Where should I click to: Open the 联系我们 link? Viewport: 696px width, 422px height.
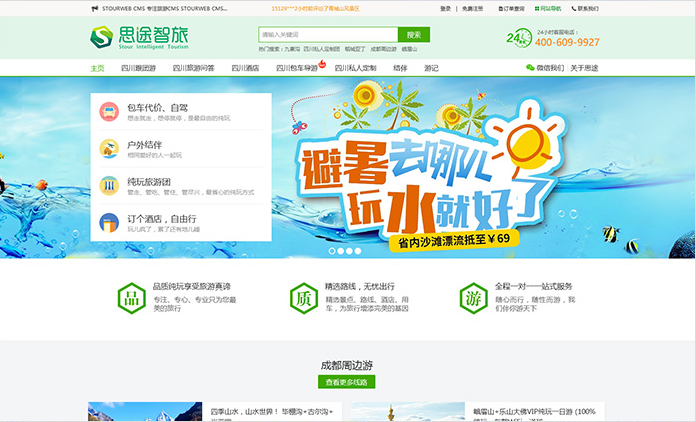(588, 8)
